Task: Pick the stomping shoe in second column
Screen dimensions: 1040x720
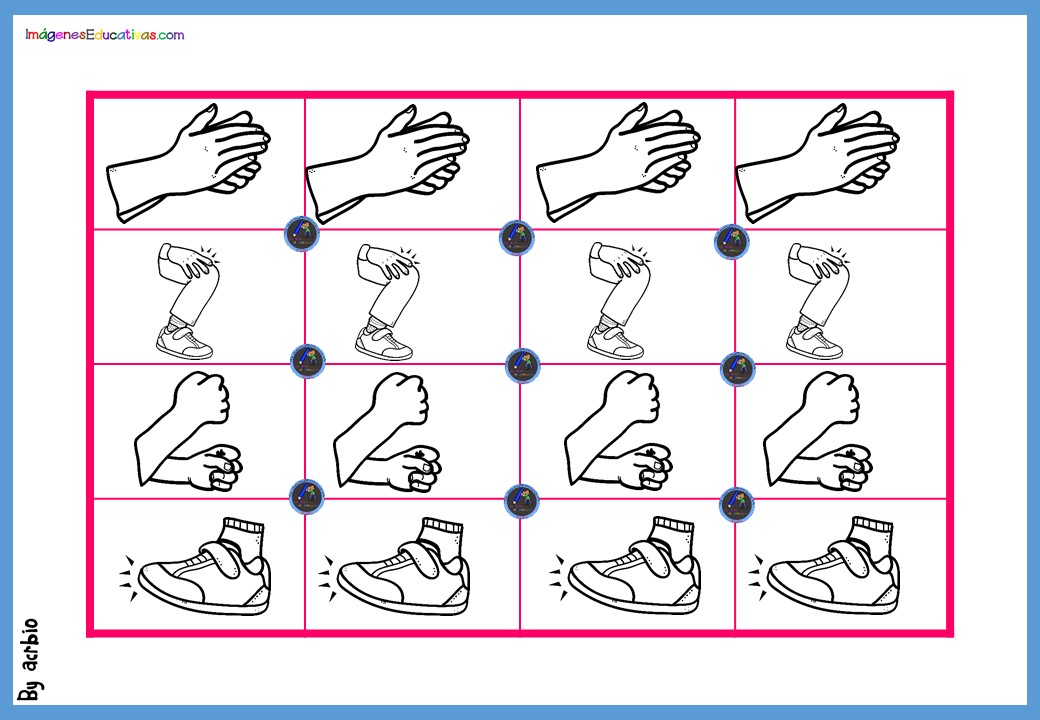Action: click(x=394, y=566)
